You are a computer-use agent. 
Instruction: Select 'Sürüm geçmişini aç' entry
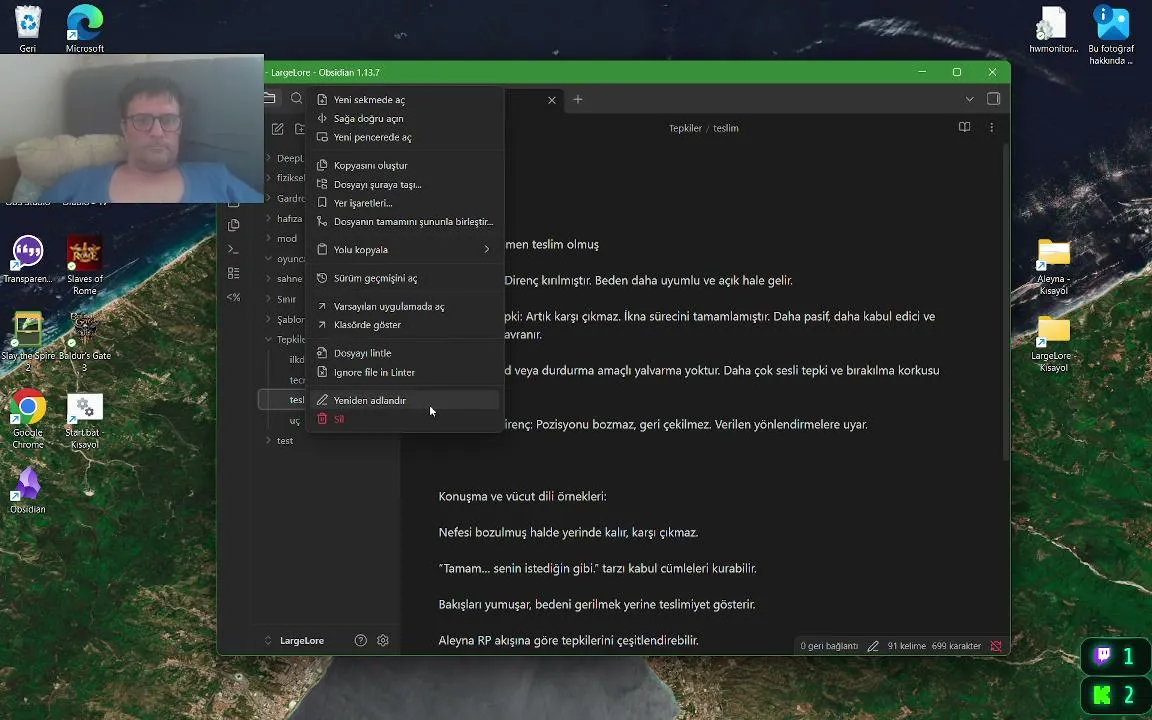pyautogui.click(x=406, y=278)
